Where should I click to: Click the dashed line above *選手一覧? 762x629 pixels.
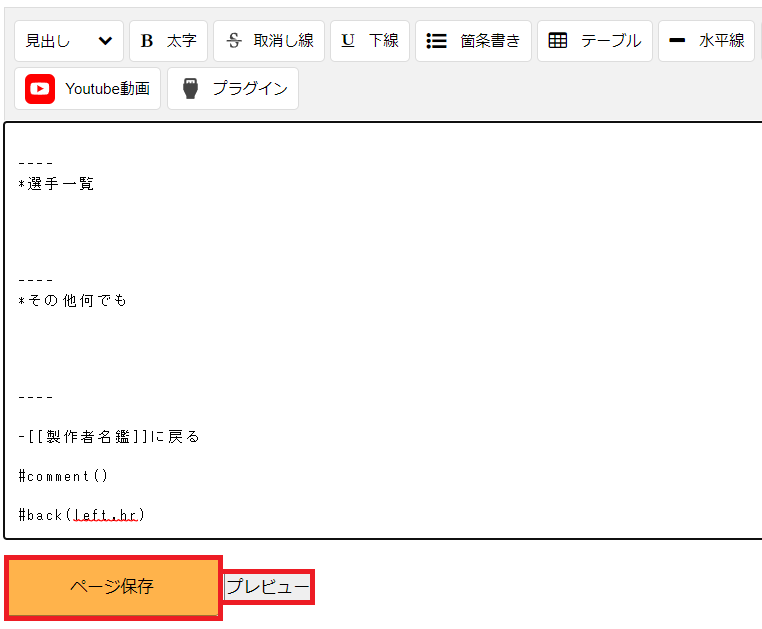(x=35, y=164)
